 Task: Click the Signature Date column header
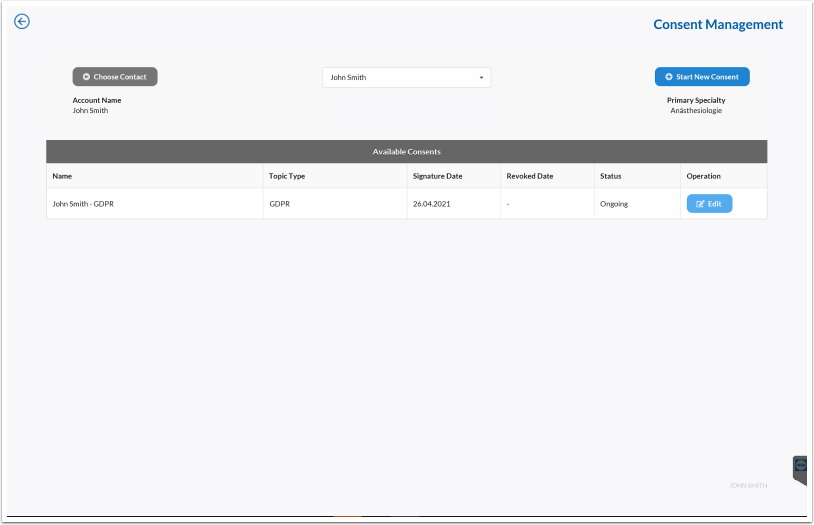437,176
